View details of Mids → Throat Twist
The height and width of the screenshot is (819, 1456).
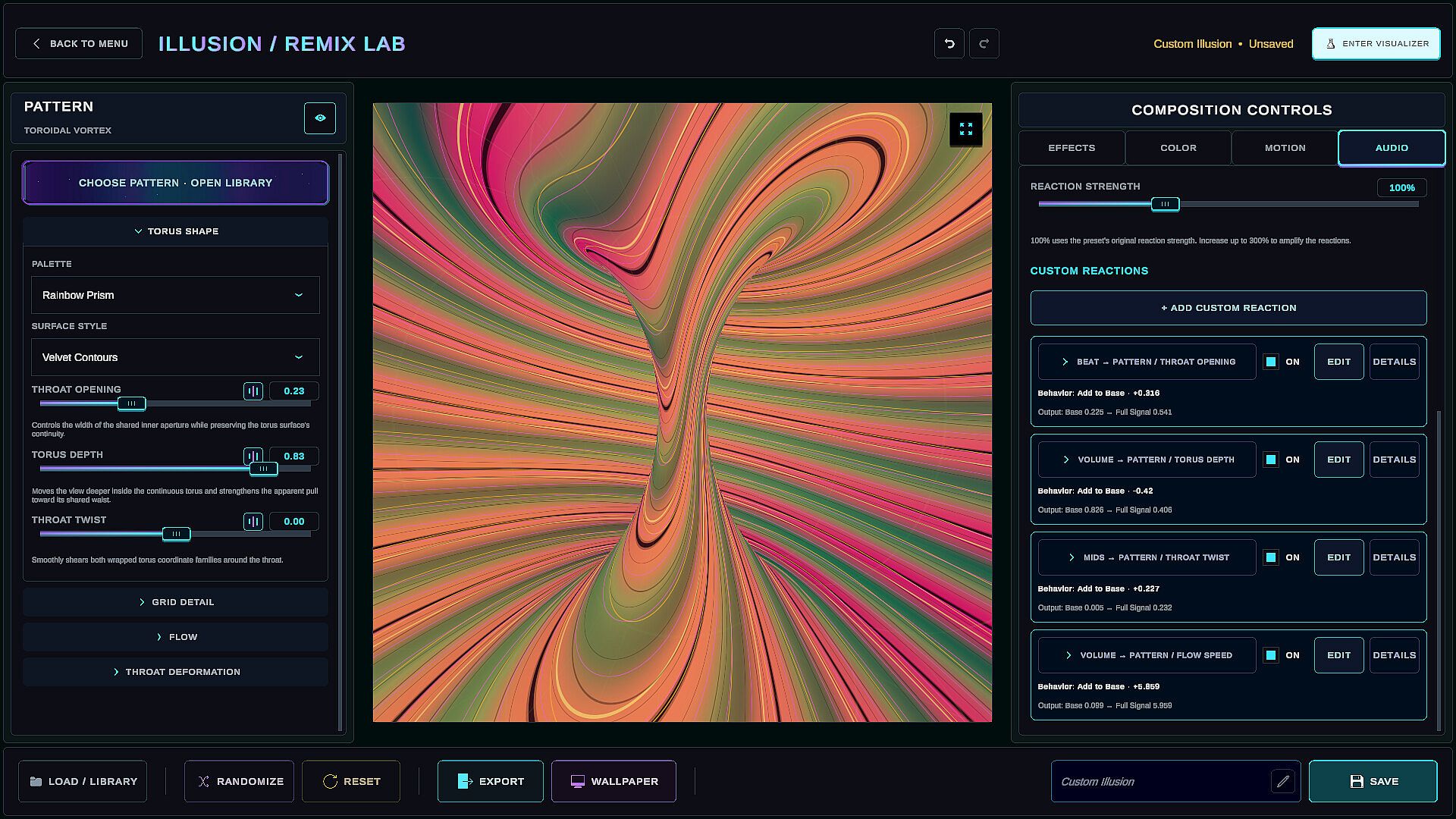1394,557
